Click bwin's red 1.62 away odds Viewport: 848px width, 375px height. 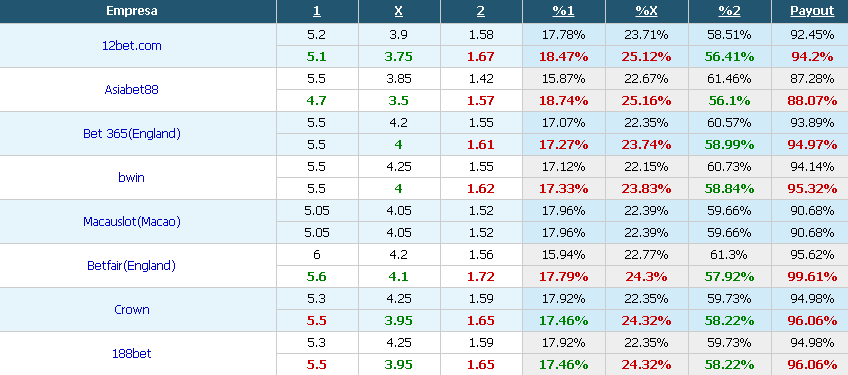(x=481, y=188)
